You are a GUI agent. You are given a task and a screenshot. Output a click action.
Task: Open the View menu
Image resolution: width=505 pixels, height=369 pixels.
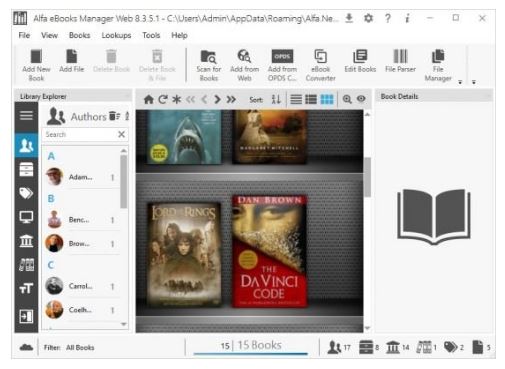click(49, 35)
